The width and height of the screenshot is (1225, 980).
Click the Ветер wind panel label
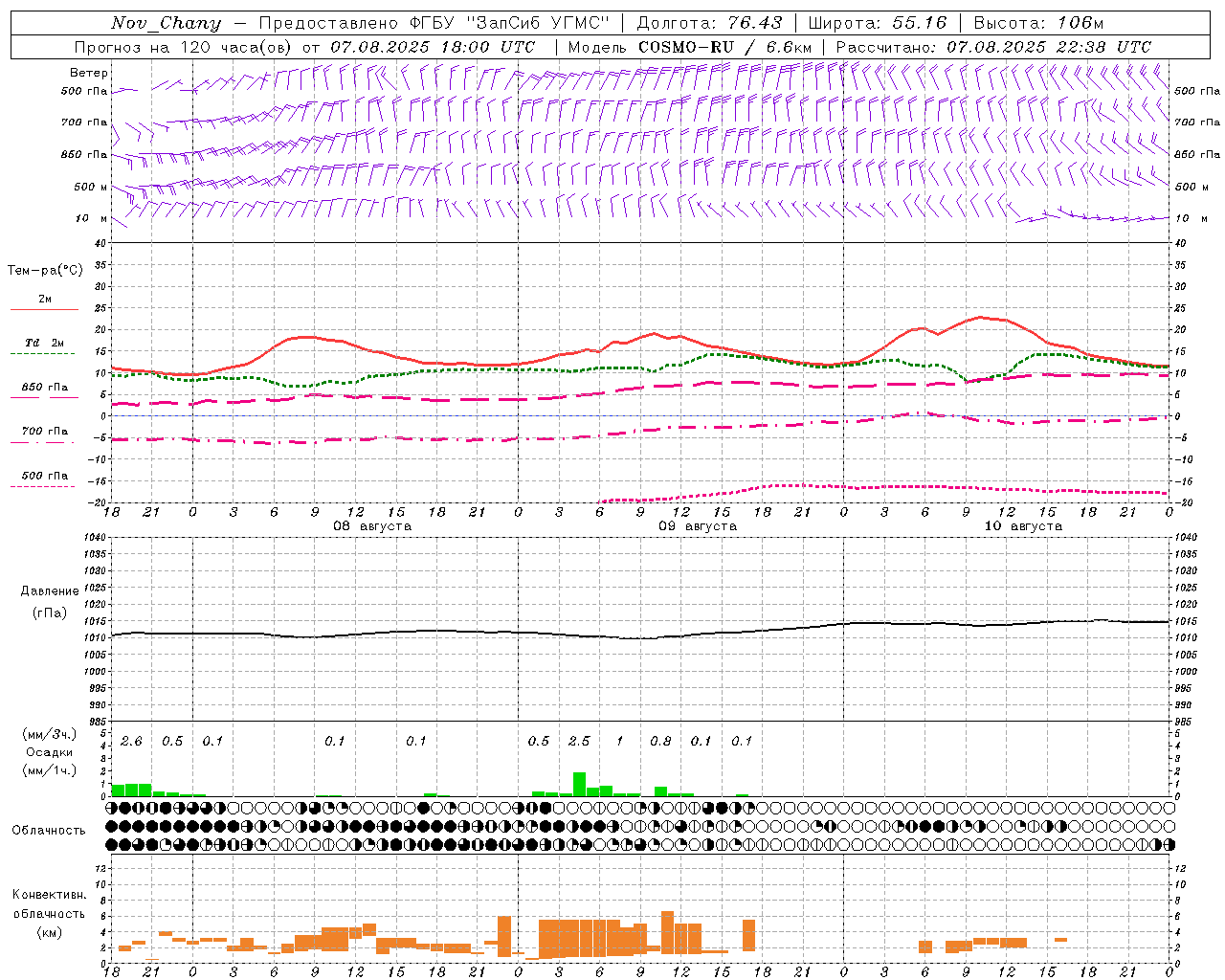tap(89, 73)
